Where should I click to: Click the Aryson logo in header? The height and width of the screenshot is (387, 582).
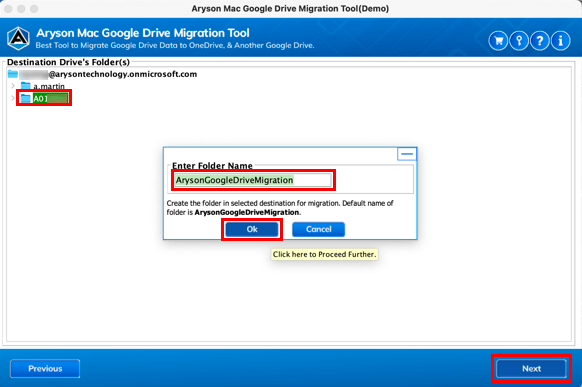click(19, 38)
